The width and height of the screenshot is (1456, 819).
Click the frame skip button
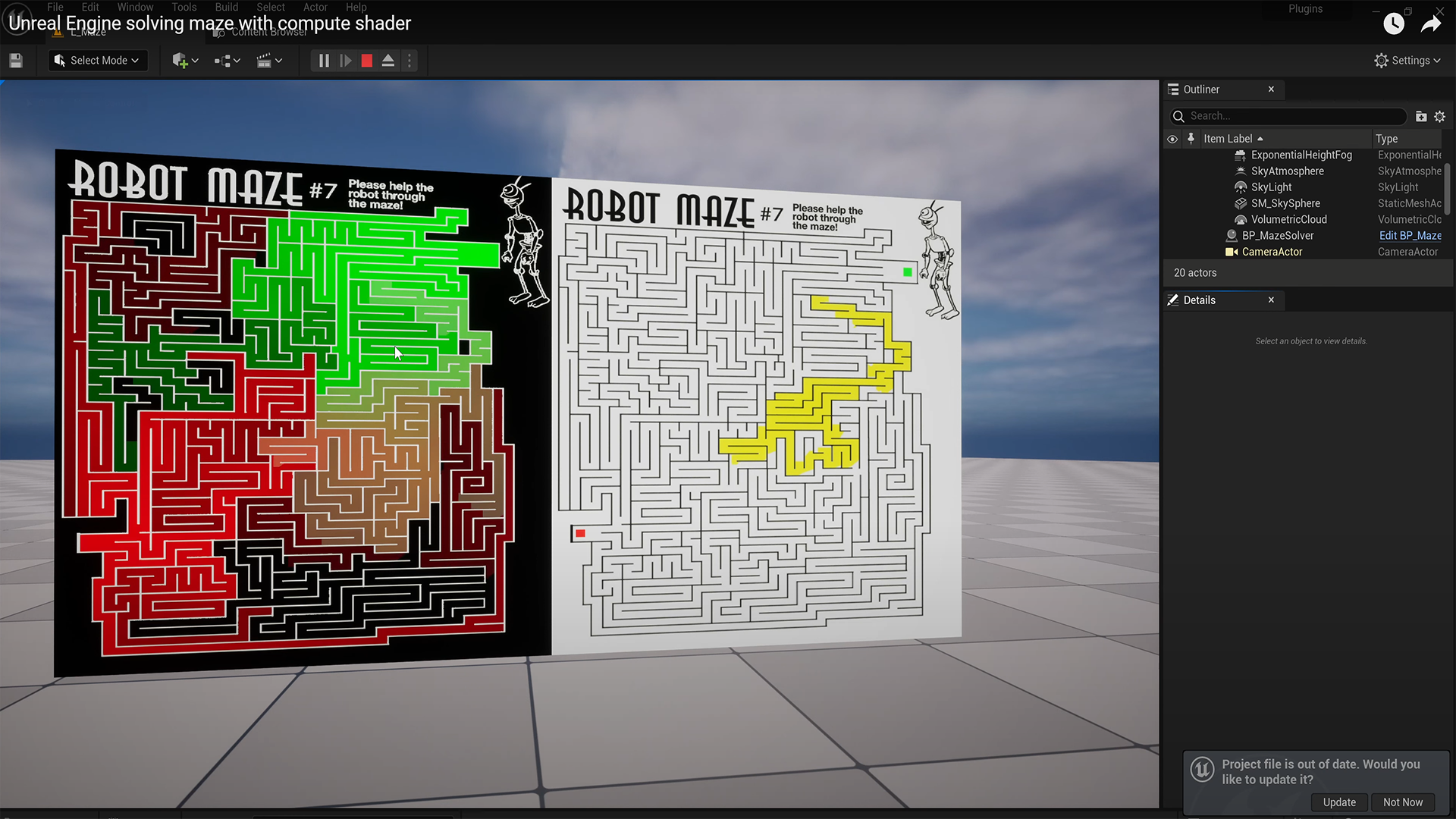(x=346, y=61)
